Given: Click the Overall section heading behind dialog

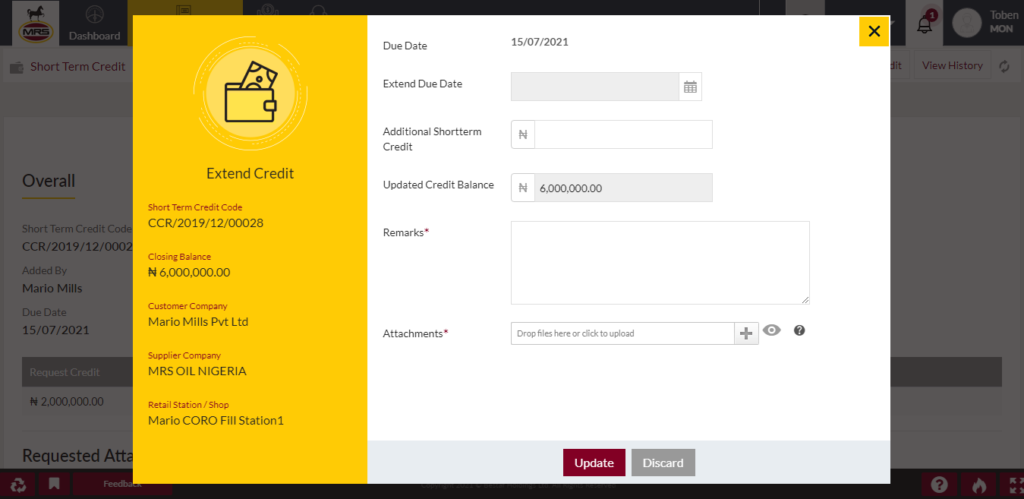Looking at the screenshot, I should click(49, 181).
